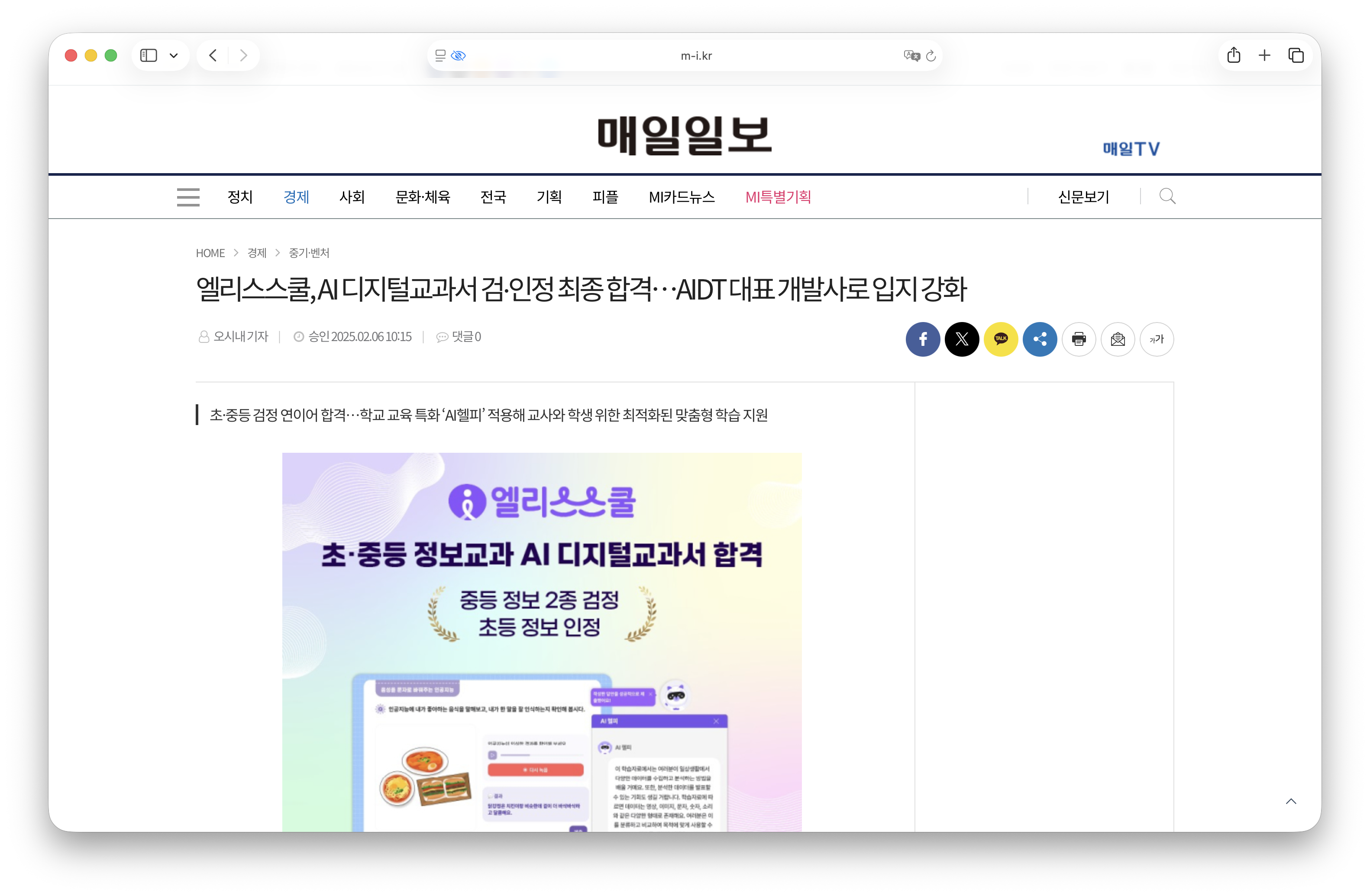The height and width of the screenshot is (896, 1370).
Task: Adjust font size with 가가 button
Action: [1157, 339]
